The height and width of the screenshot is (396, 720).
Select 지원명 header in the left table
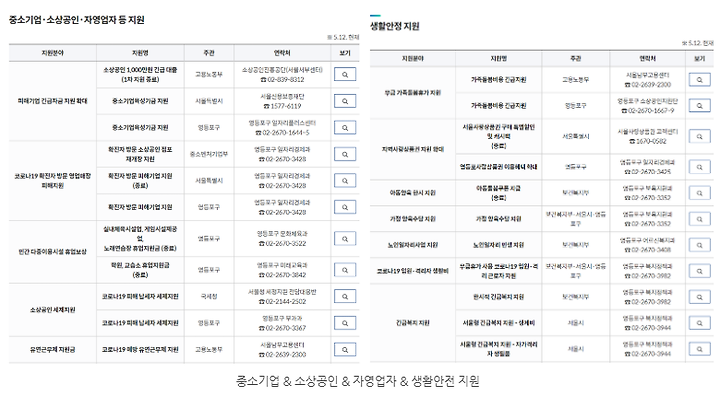coord(140,53)
